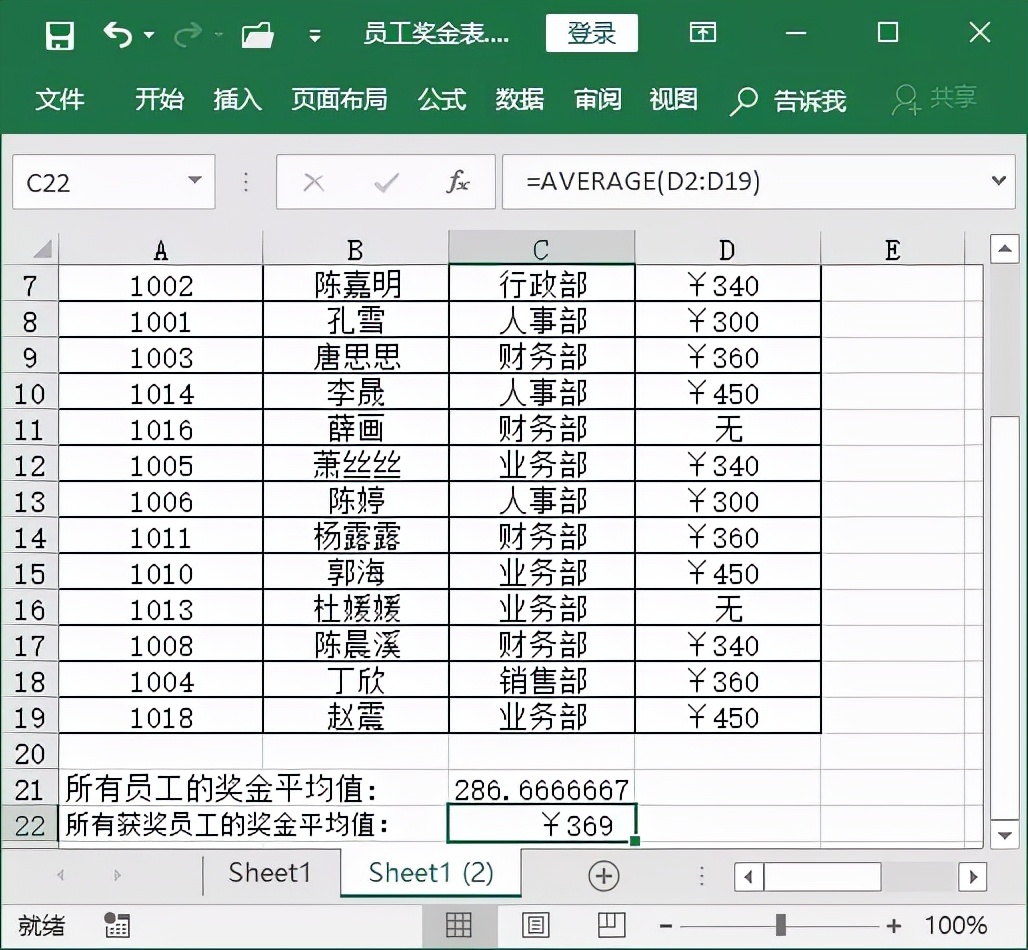The image size is (1028, 950).
Task: Switch to the 数据 ribbon tab
Action: point(519,100)
